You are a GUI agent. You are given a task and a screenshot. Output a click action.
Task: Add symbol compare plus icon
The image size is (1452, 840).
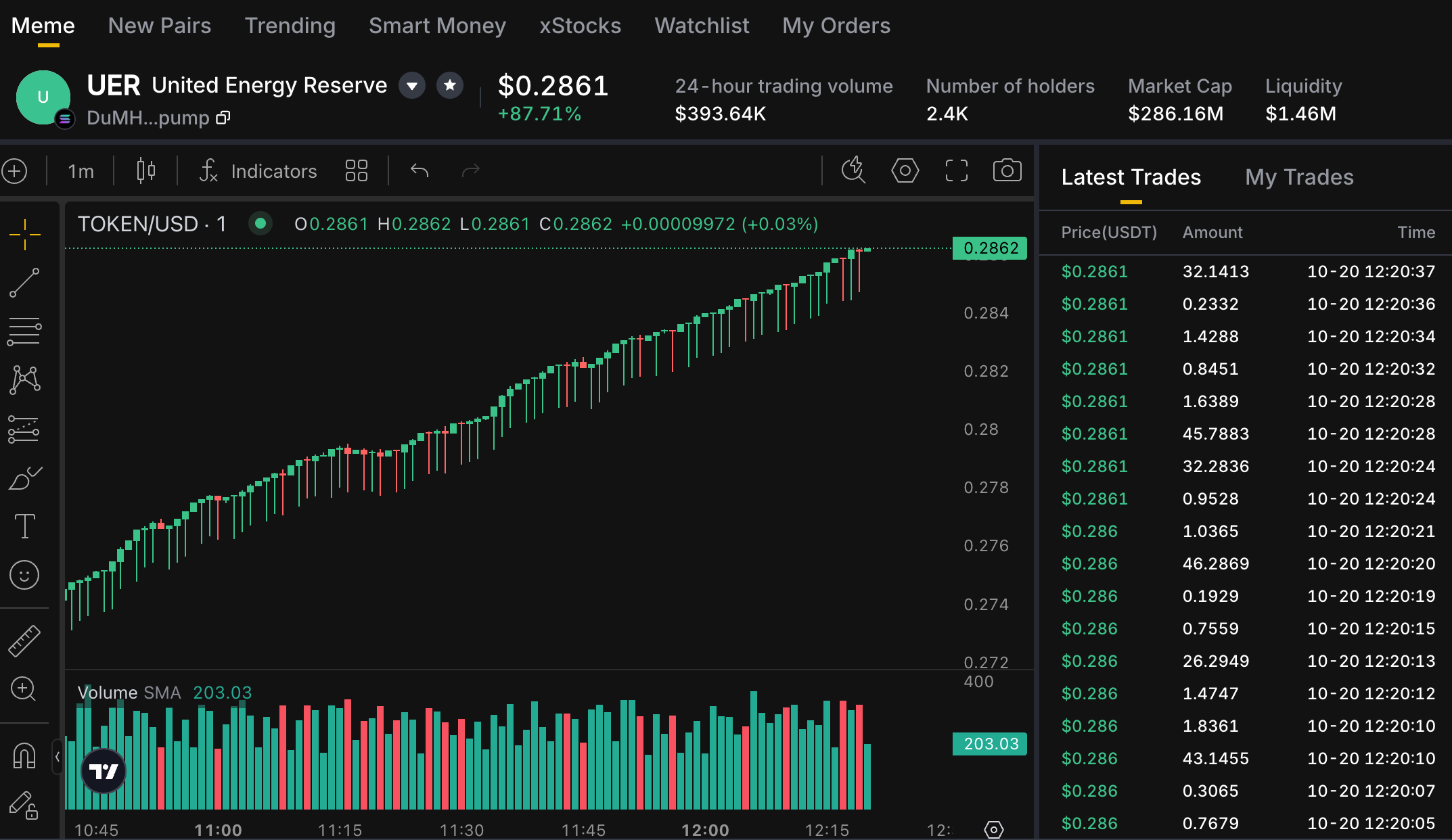click(15, 171)
